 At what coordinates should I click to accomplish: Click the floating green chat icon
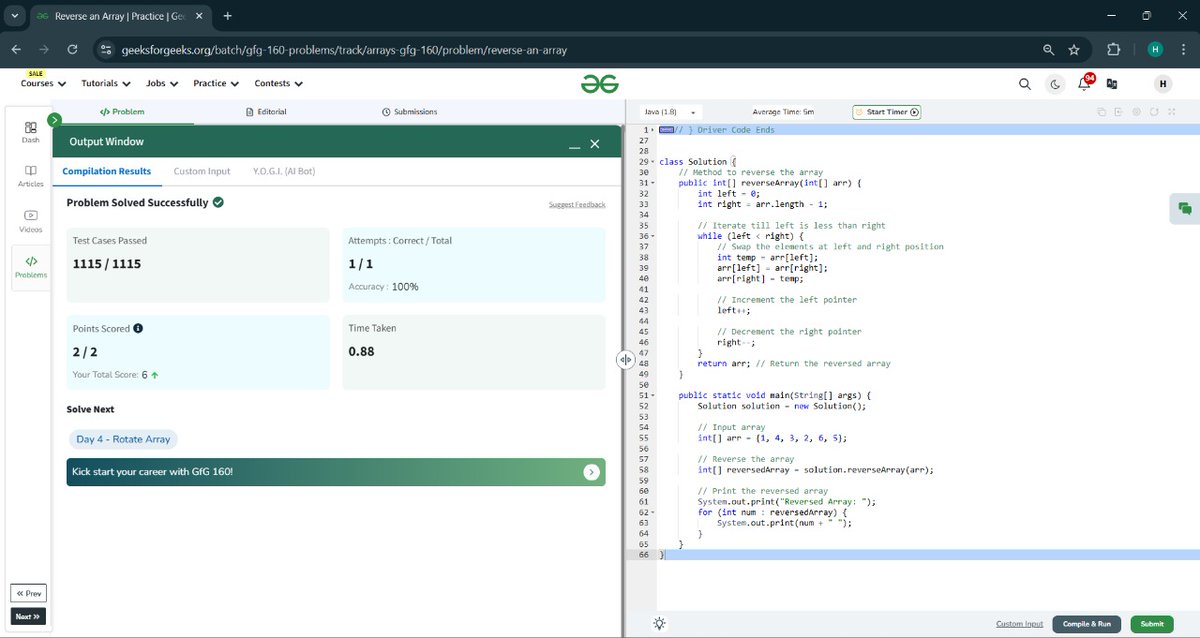pos(1185,208)
